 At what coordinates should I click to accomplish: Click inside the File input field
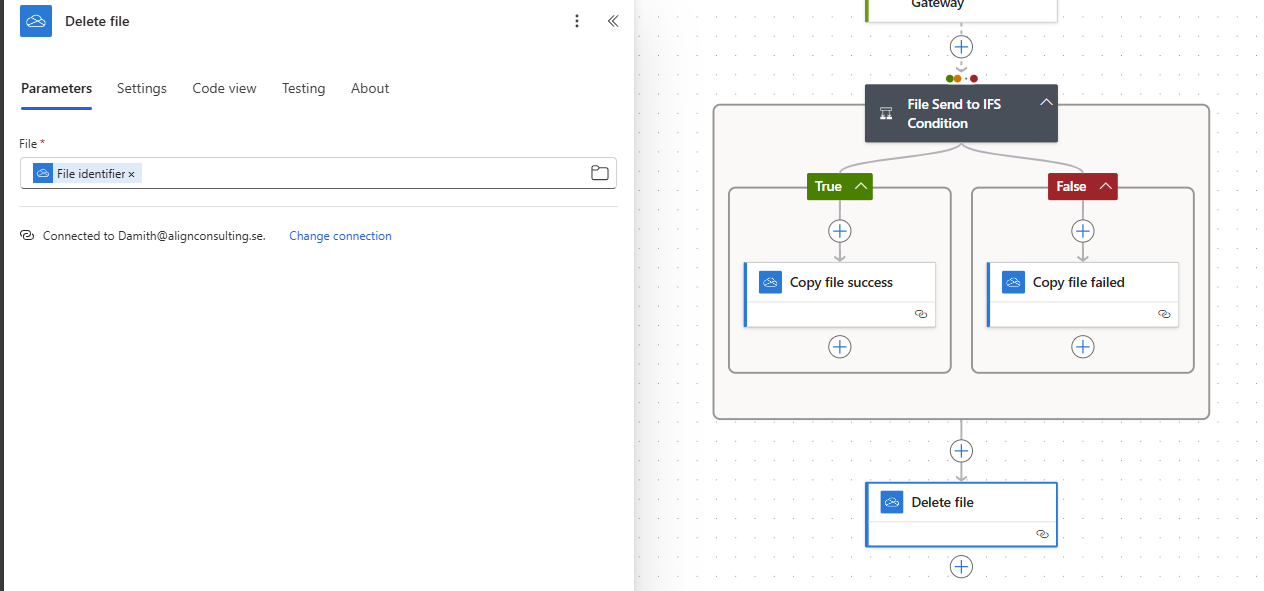coord(360,173)
